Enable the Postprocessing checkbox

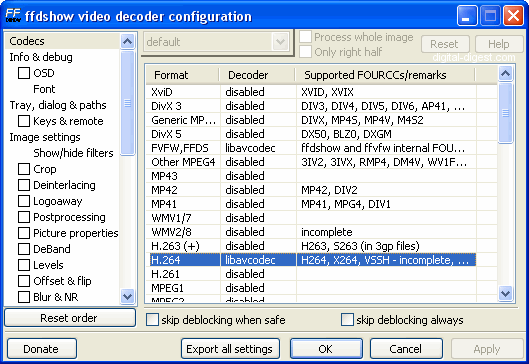point(24,217)
